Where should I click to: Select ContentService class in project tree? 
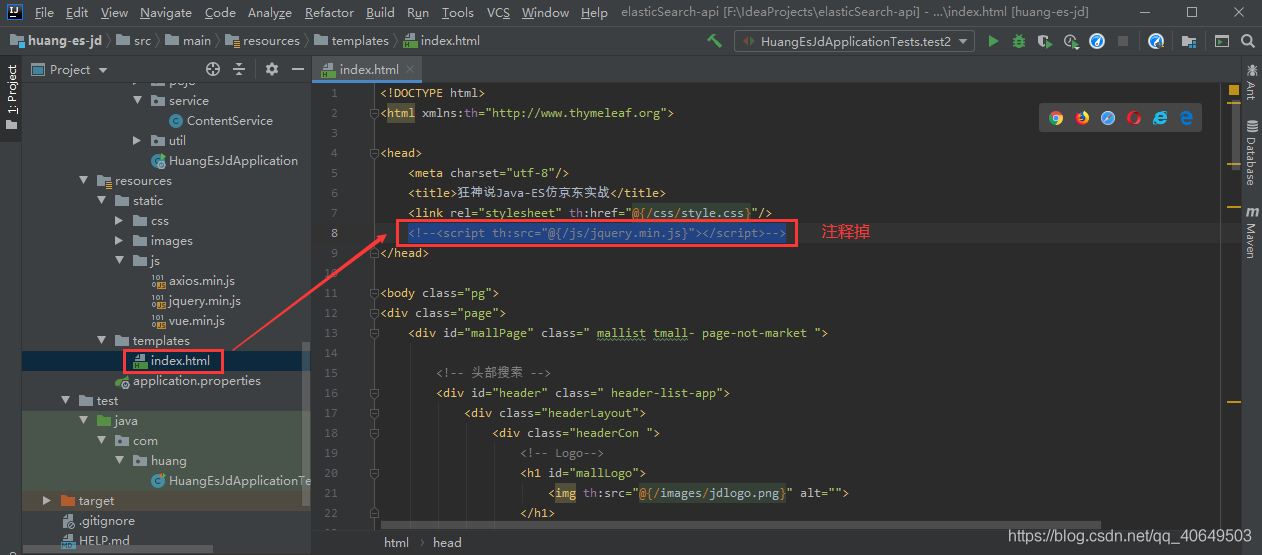221,121
